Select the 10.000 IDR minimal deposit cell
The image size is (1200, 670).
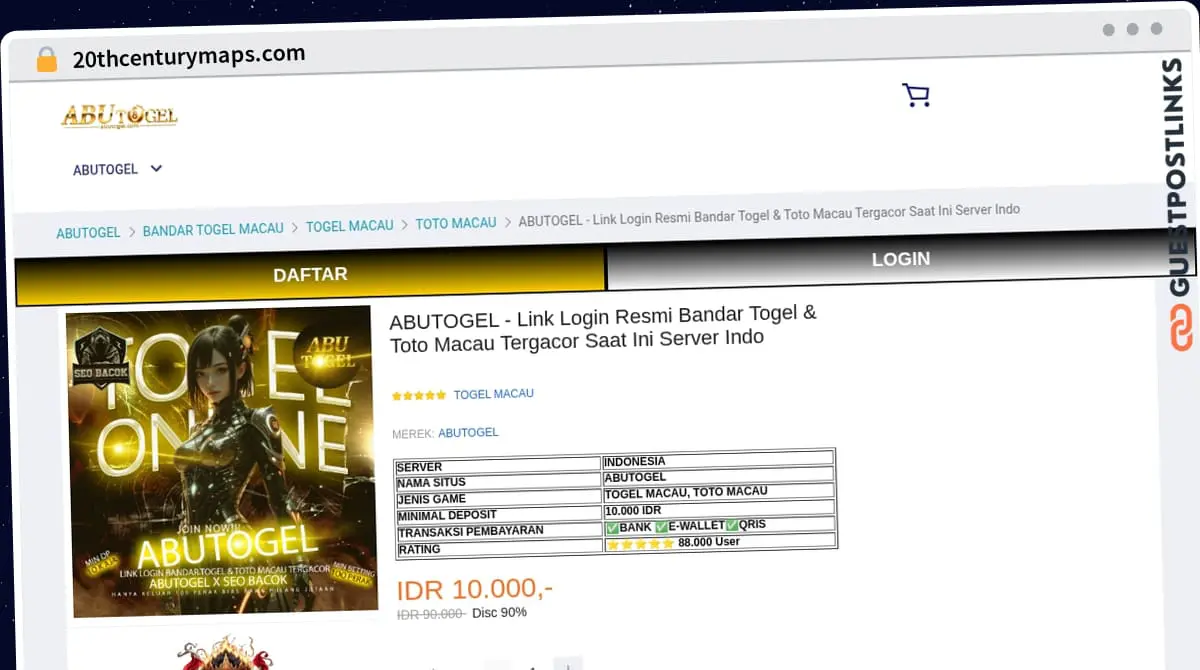pos(719,510)
